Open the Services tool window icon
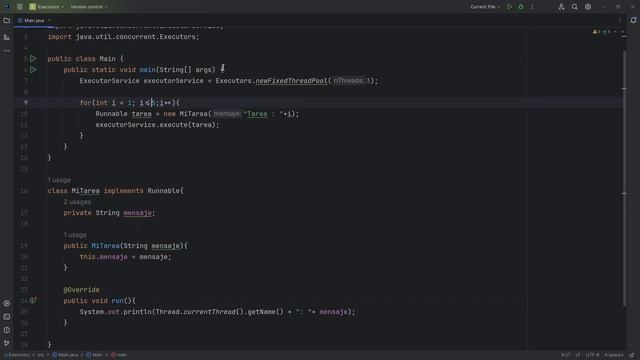This screenshot has height=360, width=640. [x=7, y=303]
